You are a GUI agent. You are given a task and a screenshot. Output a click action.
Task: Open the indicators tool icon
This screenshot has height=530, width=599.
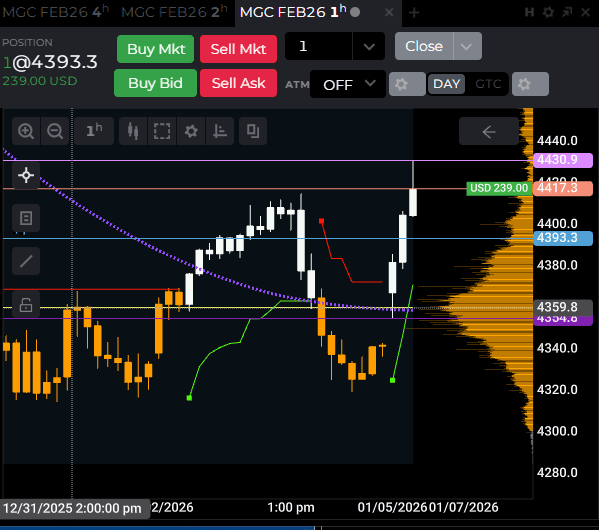[x=220, y=131]
